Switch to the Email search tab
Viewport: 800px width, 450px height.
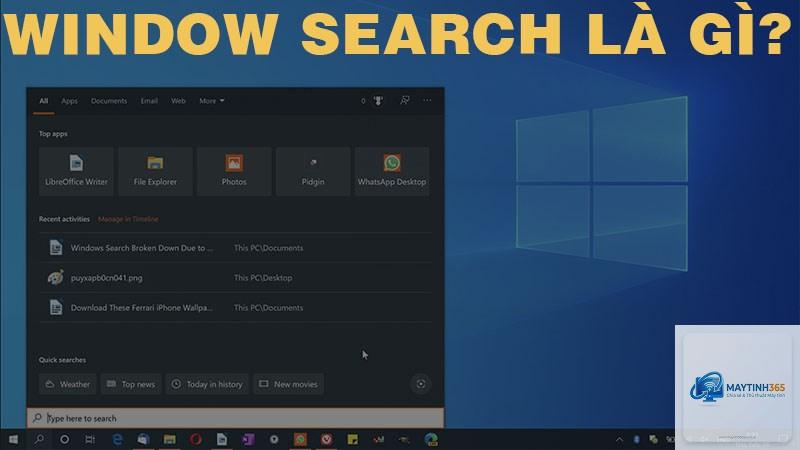tap(149, 101)
